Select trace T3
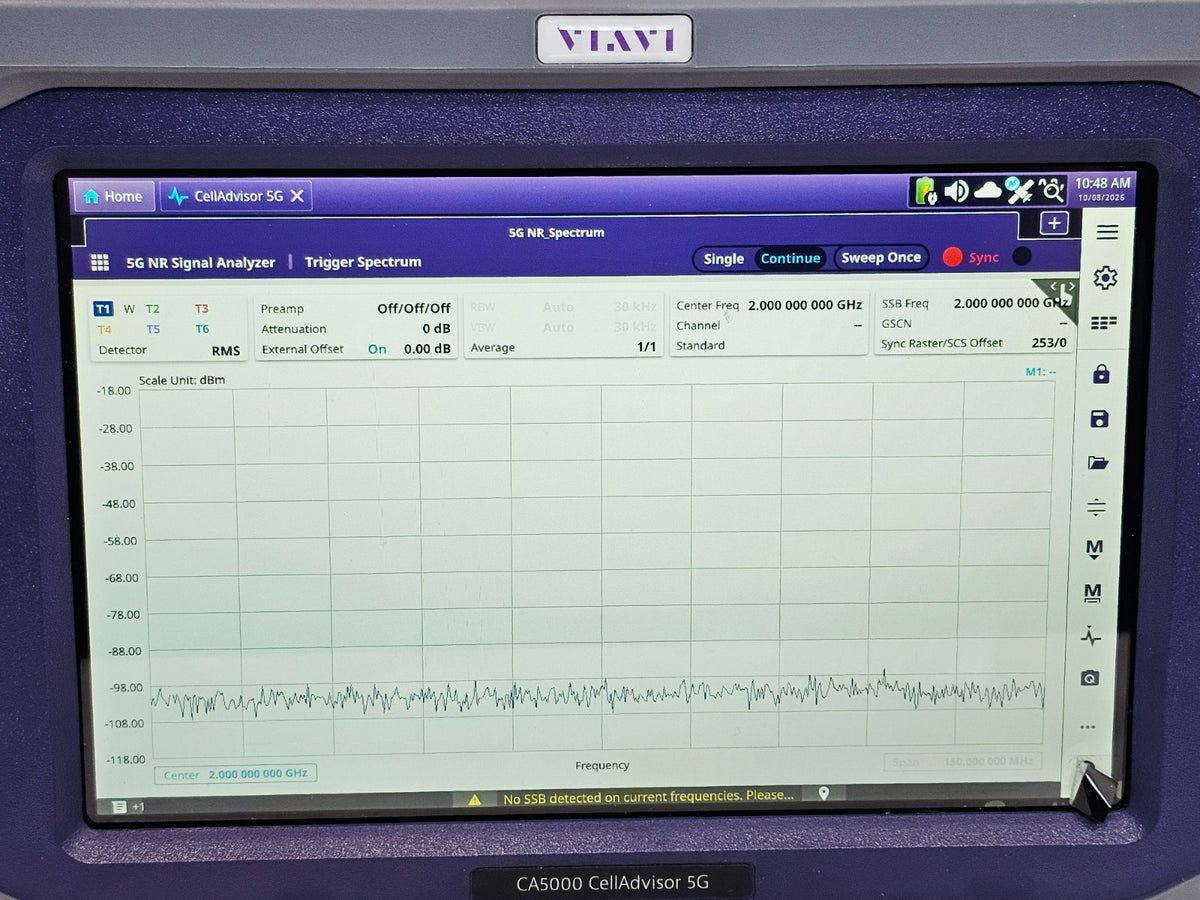 pos(202,309)
